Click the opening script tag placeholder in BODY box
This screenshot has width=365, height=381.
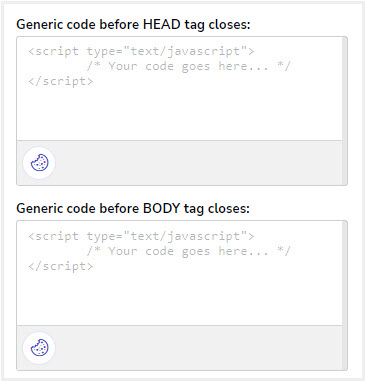point(141,236)
